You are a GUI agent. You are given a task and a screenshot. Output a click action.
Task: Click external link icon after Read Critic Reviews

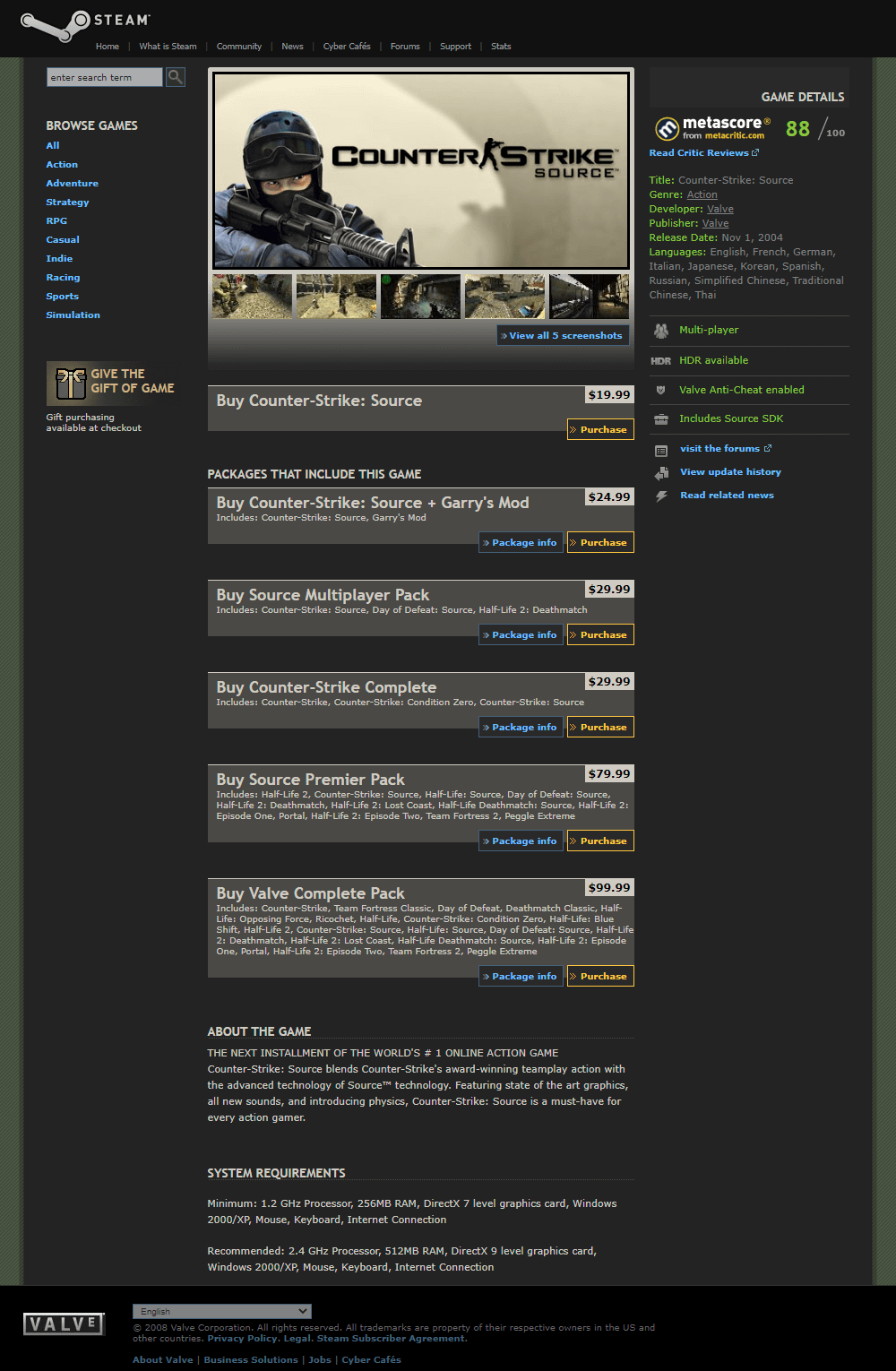(755, 152)
